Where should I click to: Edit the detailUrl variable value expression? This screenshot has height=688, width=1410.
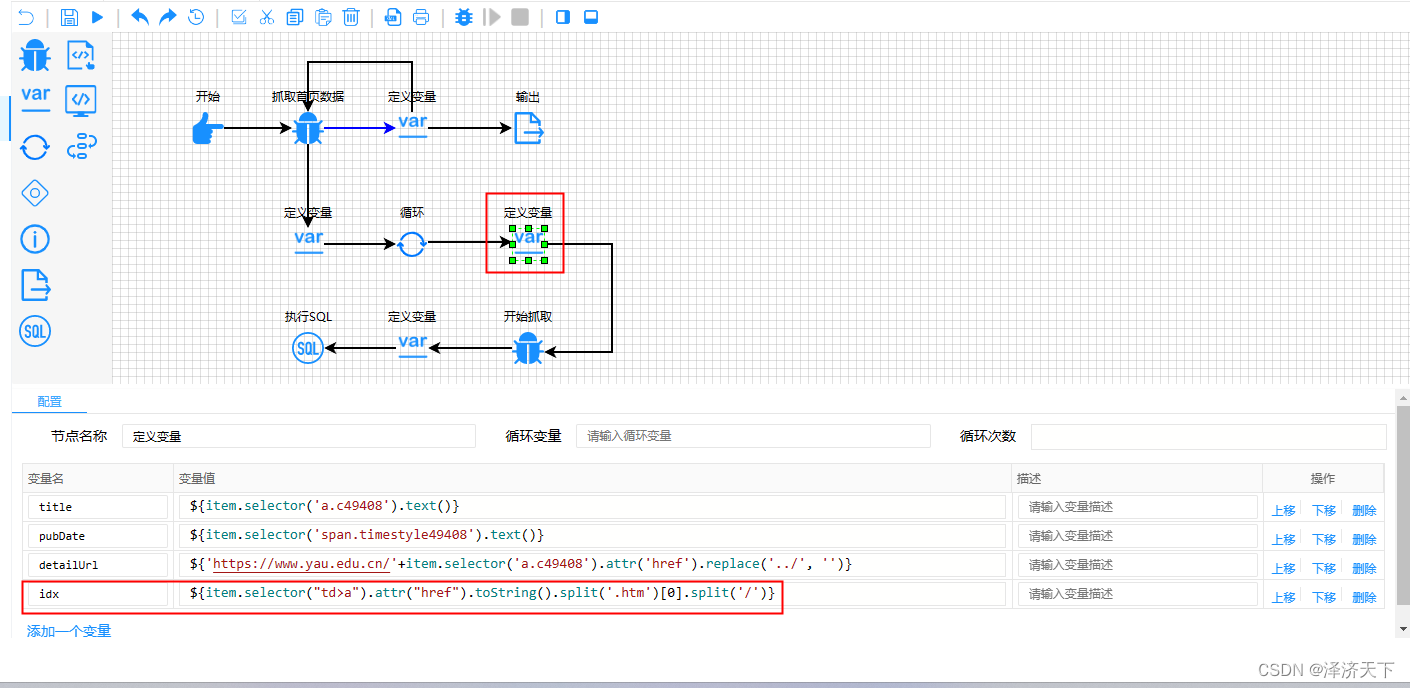point(592,565)
